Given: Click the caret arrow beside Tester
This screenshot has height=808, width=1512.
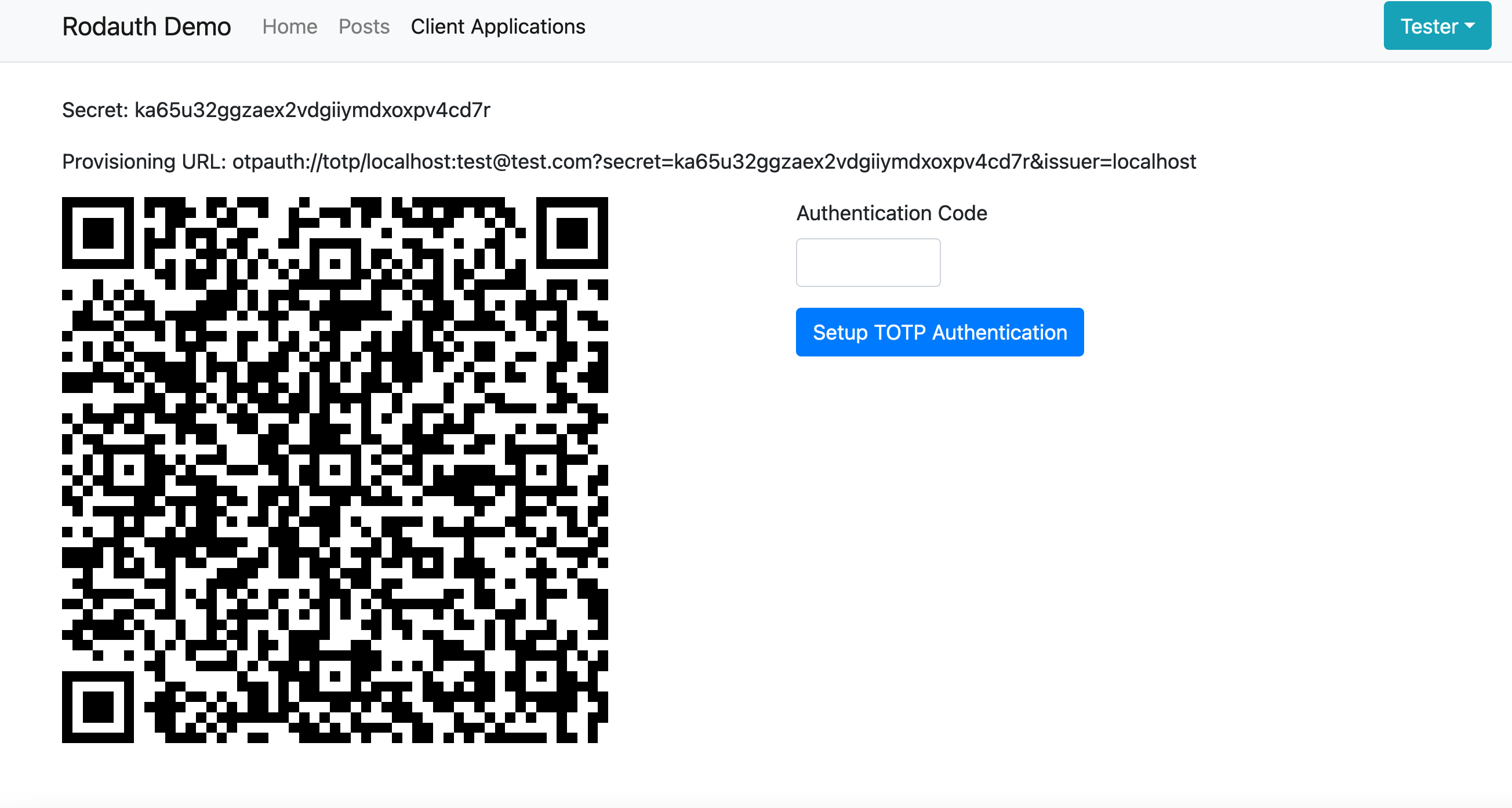Looking at the screenshot, I should pos(1470,26).
